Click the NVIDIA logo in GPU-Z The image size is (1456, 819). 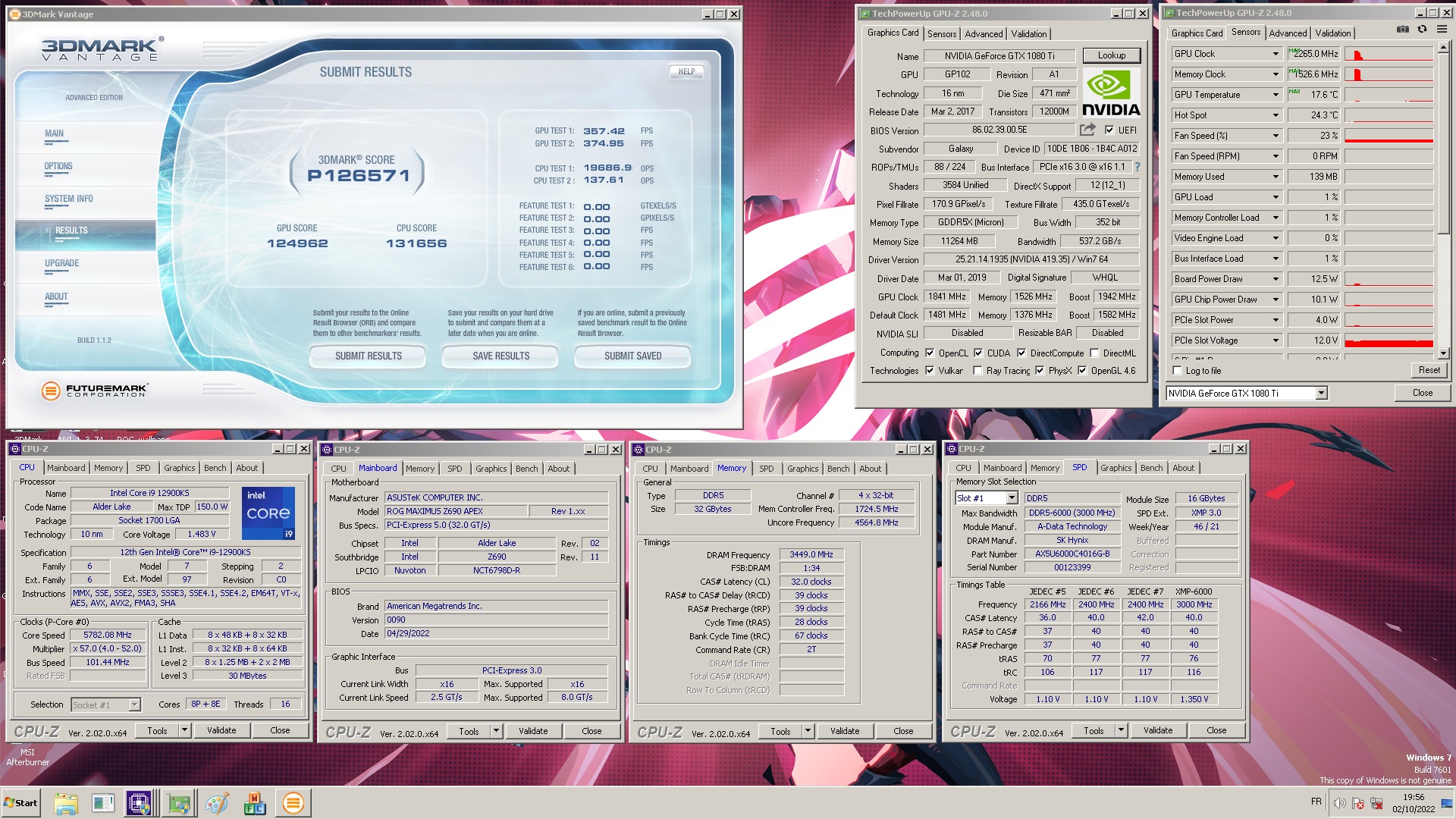(1110, 93)
